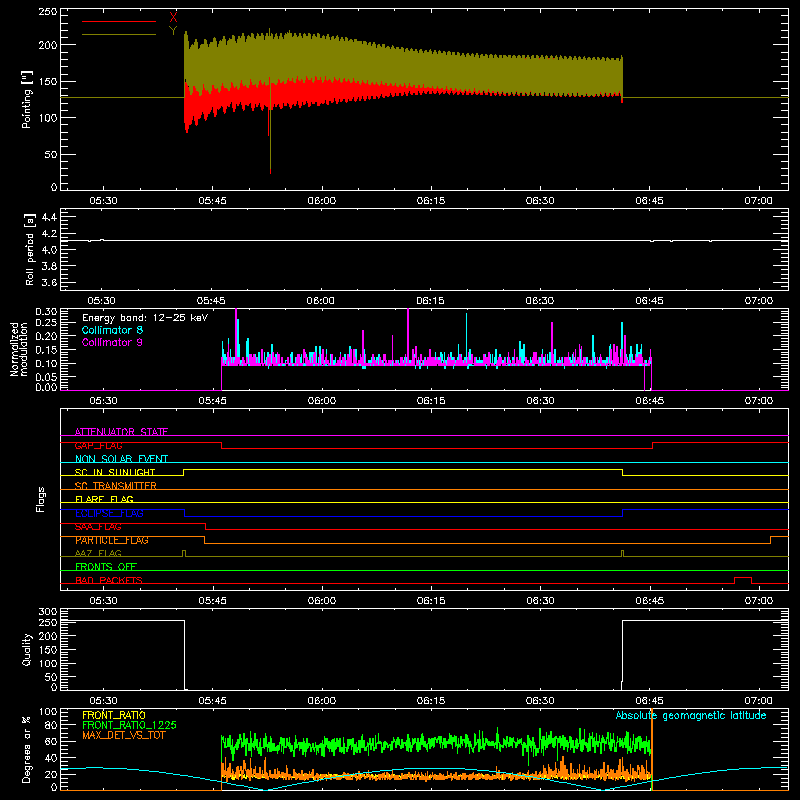The height and width of the screenshot is (800, 800).
Task: Click the ECLIPSE_FLAG label
Action: tap(109, 513)
